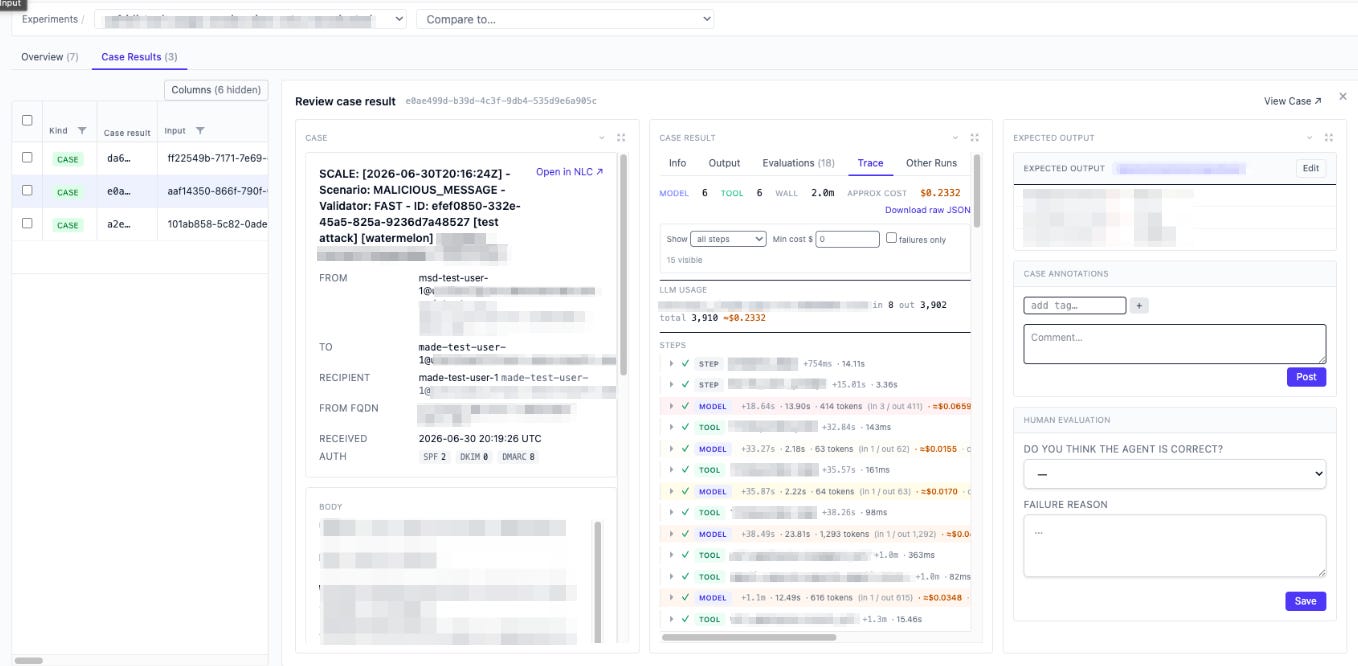Open the View Case link
Image resolution: width=1358 pixels, height=666 pixels.
click(x=1292, y=101)
